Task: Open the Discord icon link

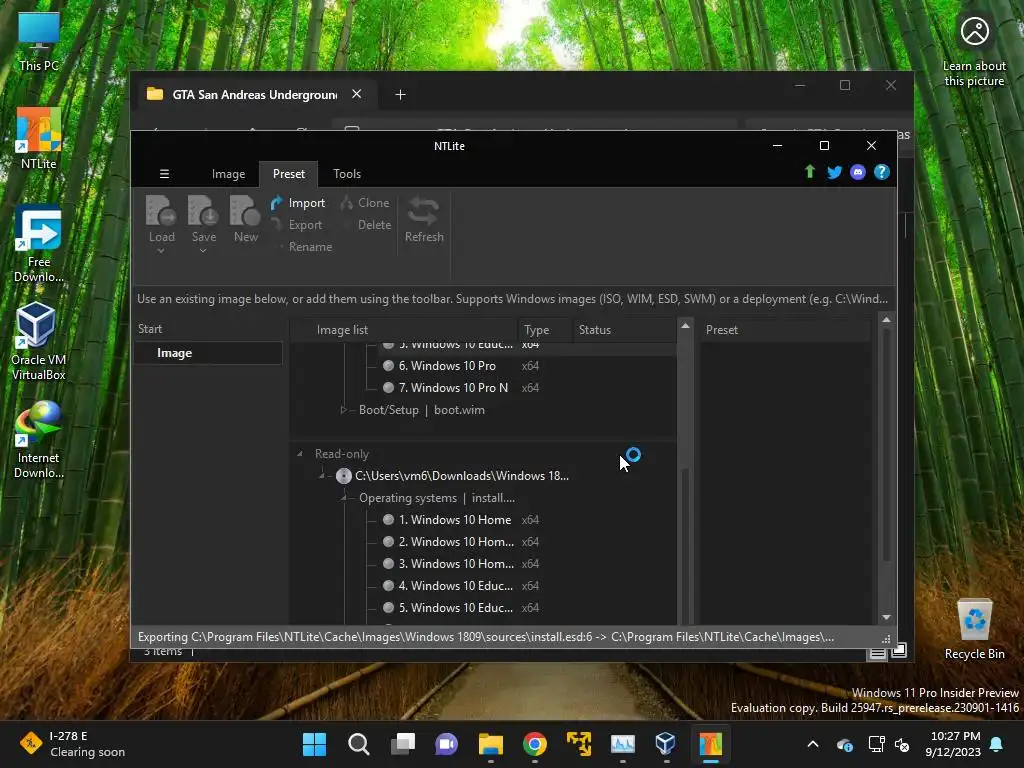Action: (857, 172)
